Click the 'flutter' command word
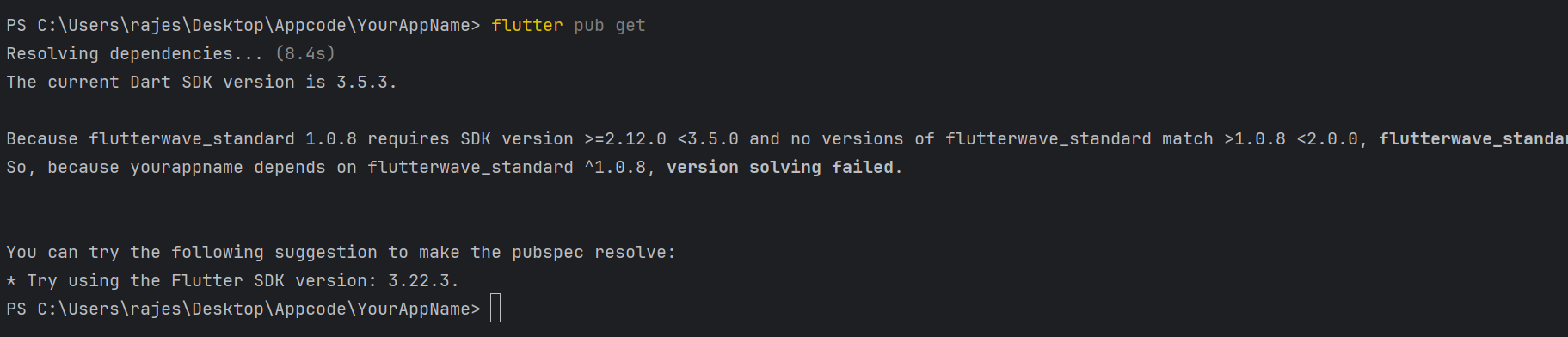This screenshot has height=337, width=1568. click(527, 26)
